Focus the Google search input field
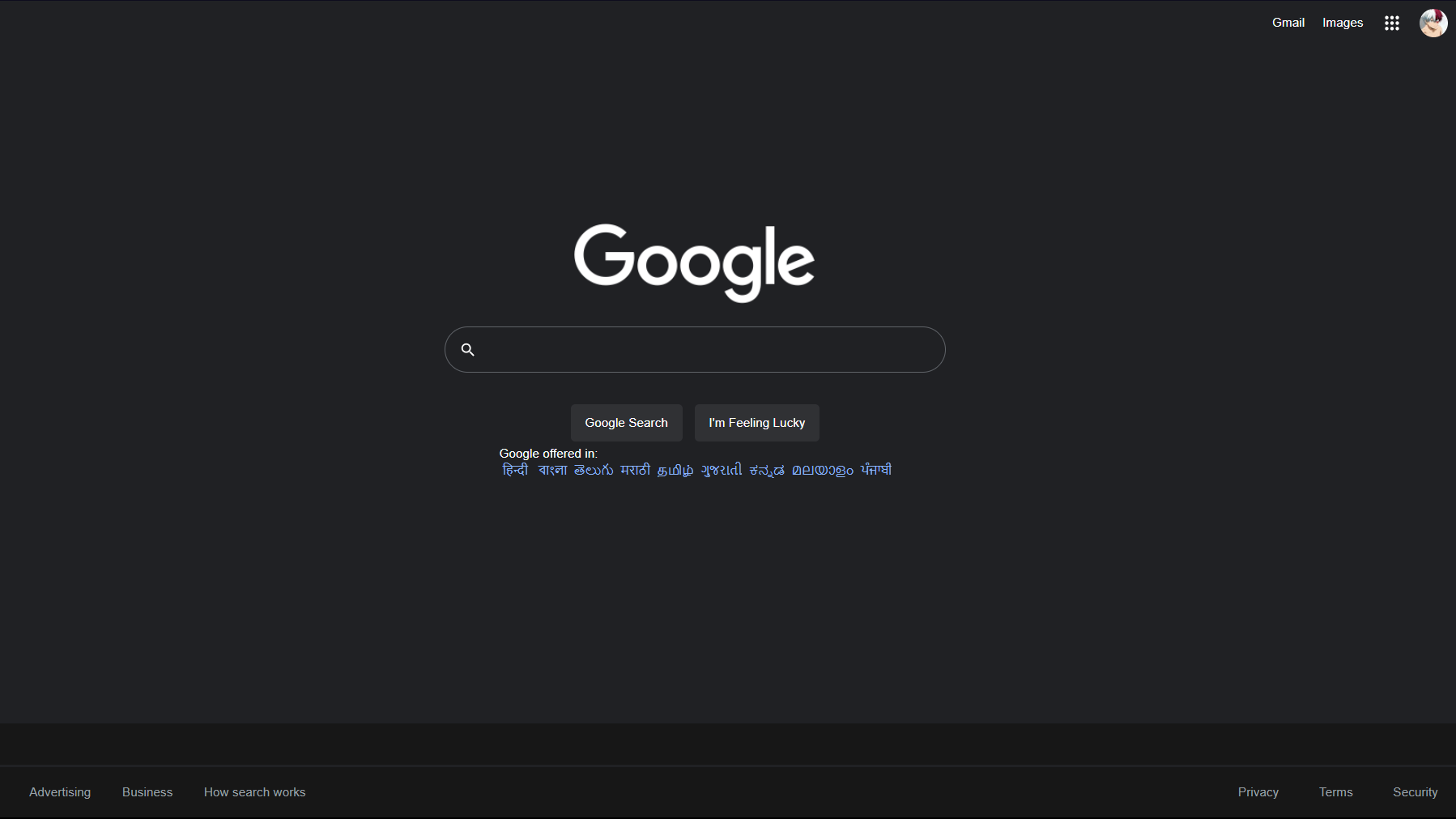 pyautogui.click(x=695, y=349)
